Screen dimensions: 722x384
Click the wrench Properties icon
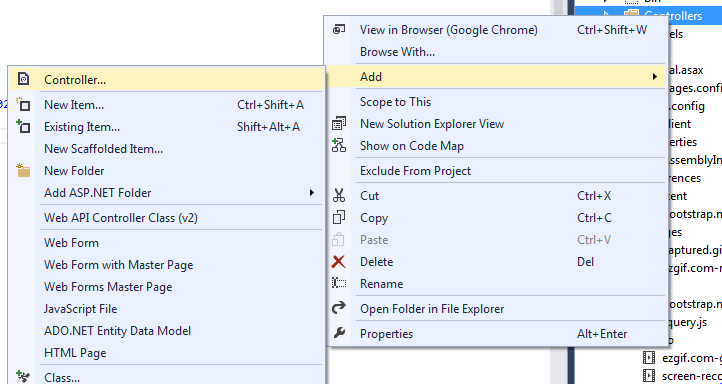(x=339, y=333)
